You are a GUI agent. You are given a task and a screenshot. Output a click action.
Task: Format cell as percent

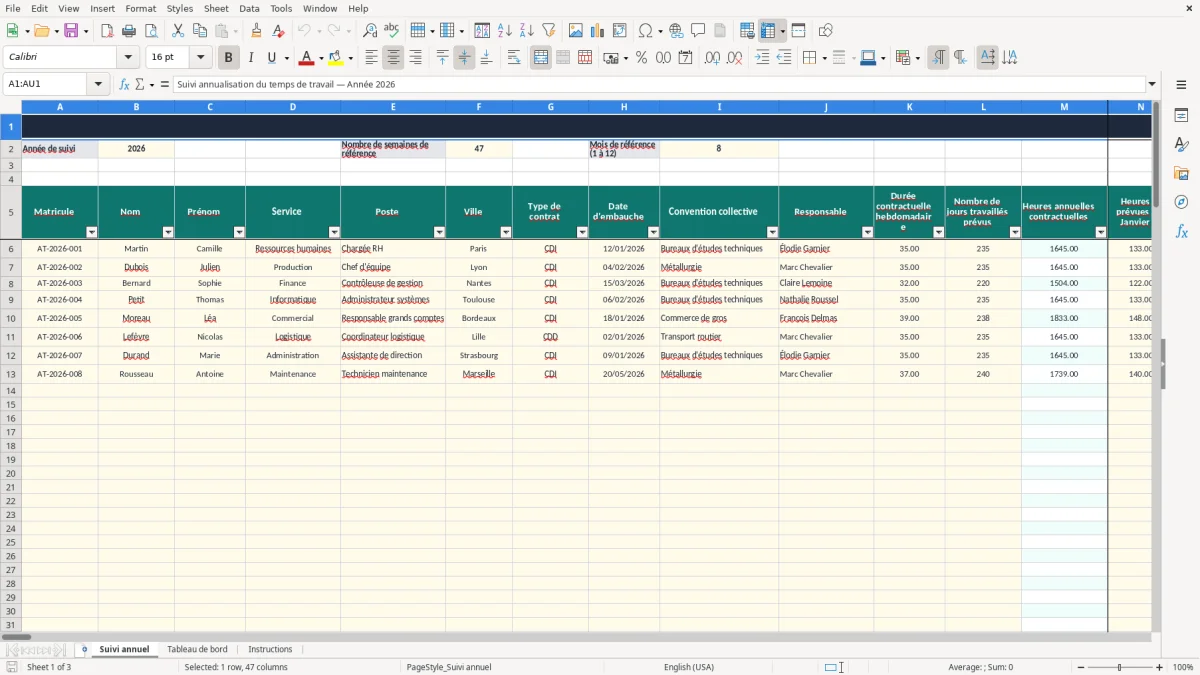(x=642, y=58)
